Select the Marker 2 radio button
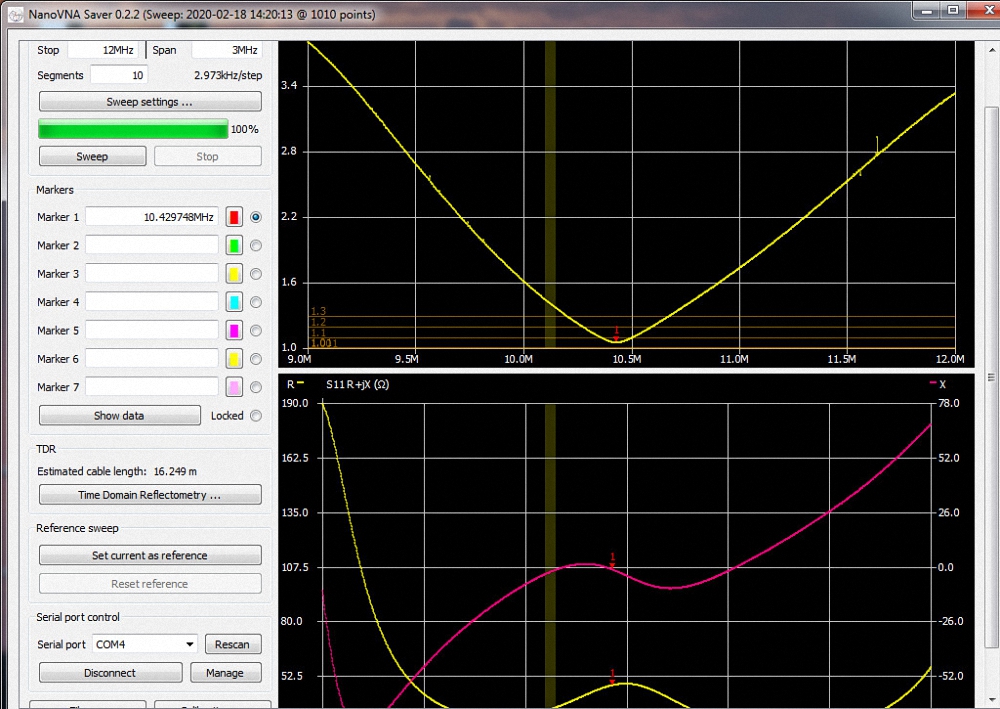The width and height of the screenshot is (1000, 709). [256, 245]
